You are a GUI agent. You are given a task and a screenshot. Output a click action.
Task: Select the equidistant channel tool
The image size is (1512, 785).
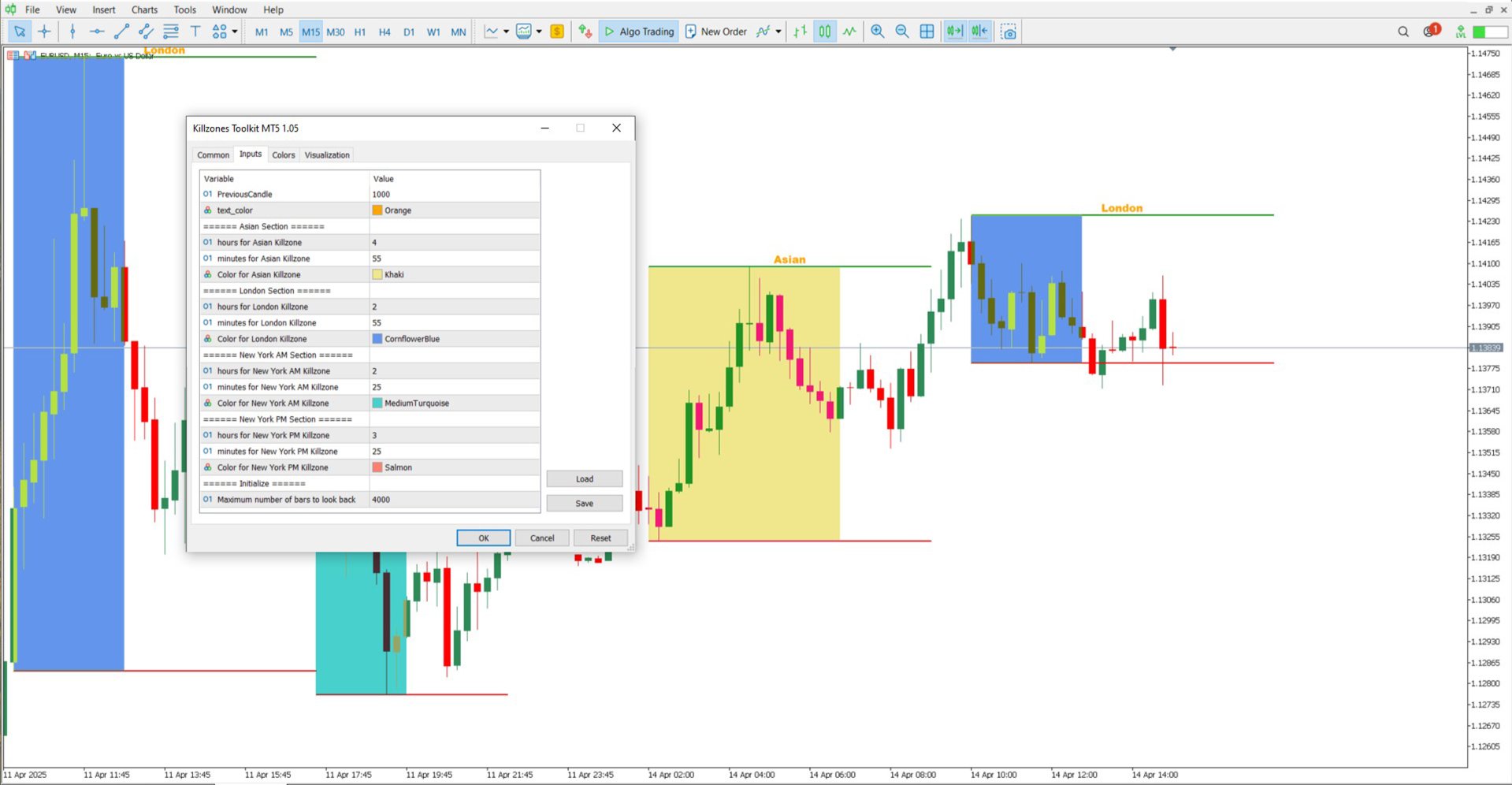146,32
